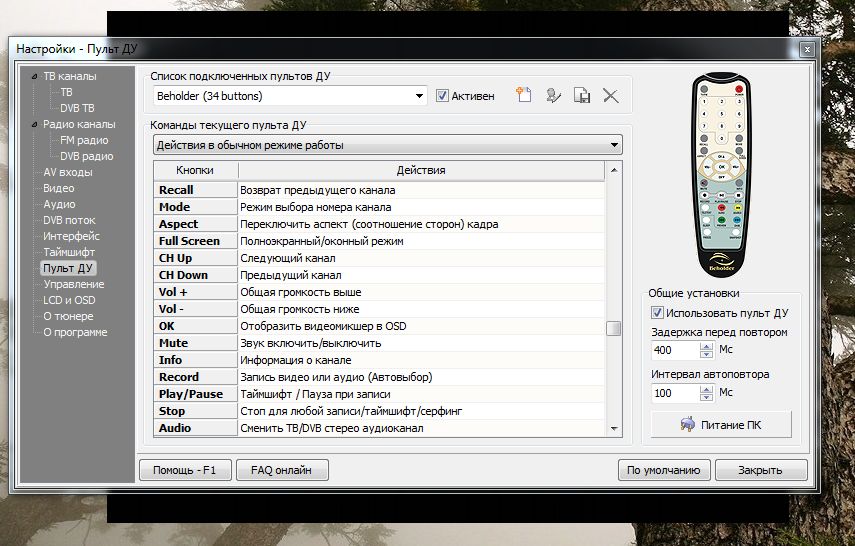This screenshot has width=855, height=546.
Task: Click the delete remote X icon
Action: pos(610,96)
